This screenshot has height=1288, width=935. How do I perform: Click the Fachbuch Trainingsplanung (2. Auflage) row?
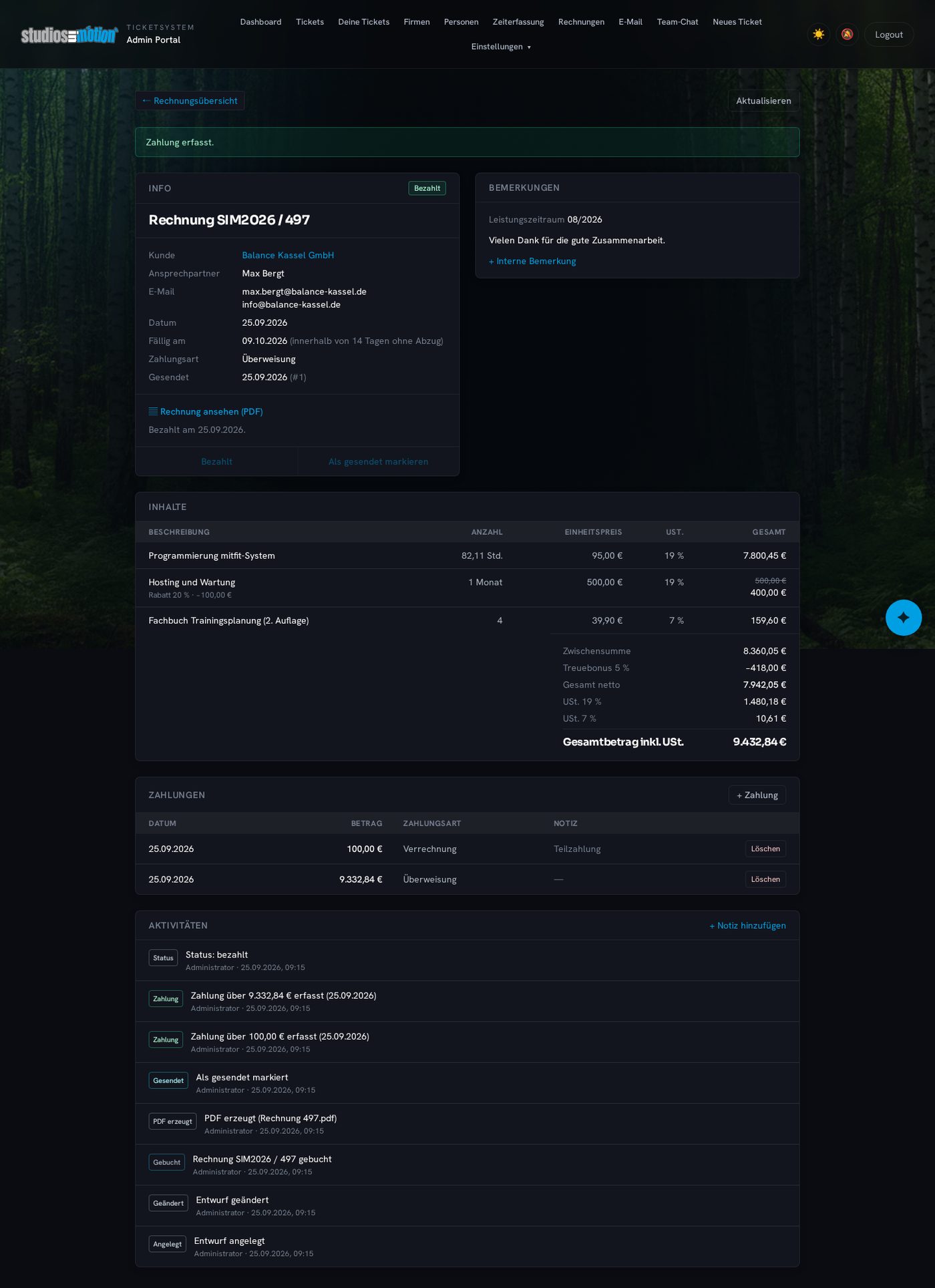pos(467,620)
